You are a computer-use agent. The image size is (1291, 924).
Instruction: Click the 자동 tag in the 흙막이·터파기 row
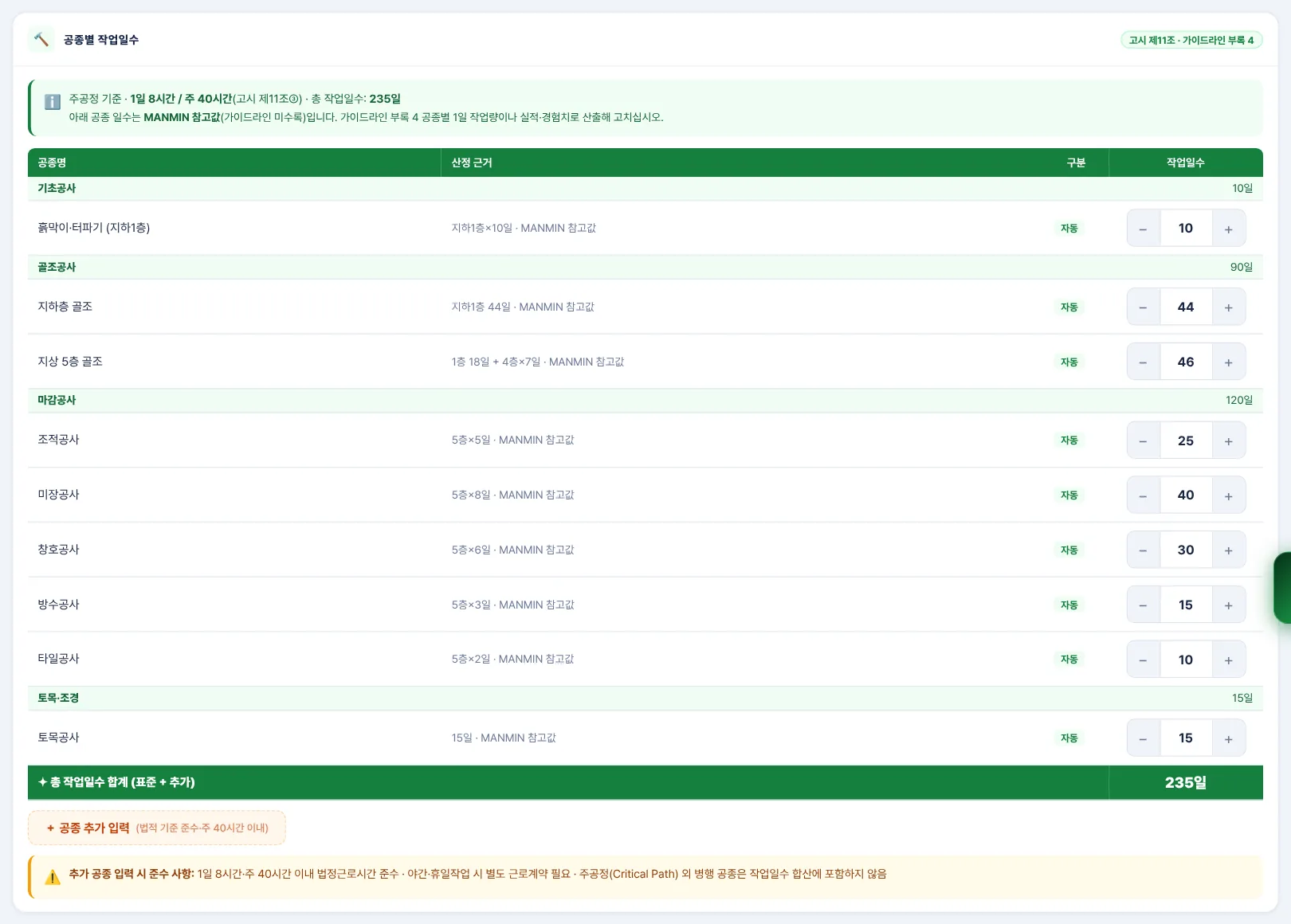1069,229
